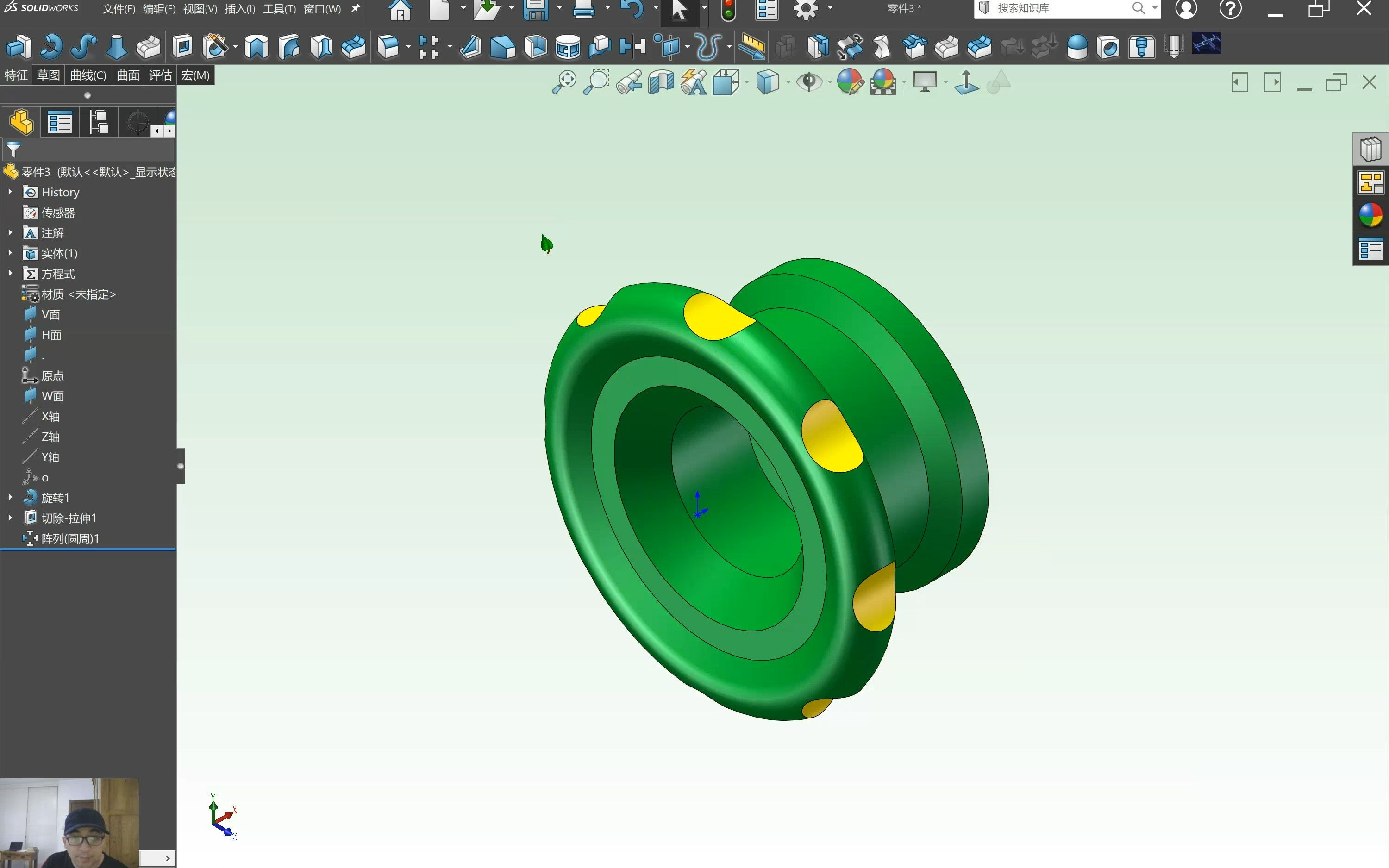Select the Revolved Boss/Base tool
Screen dimensions: 1389x868
pyautogui.click(x=51, y=46)
